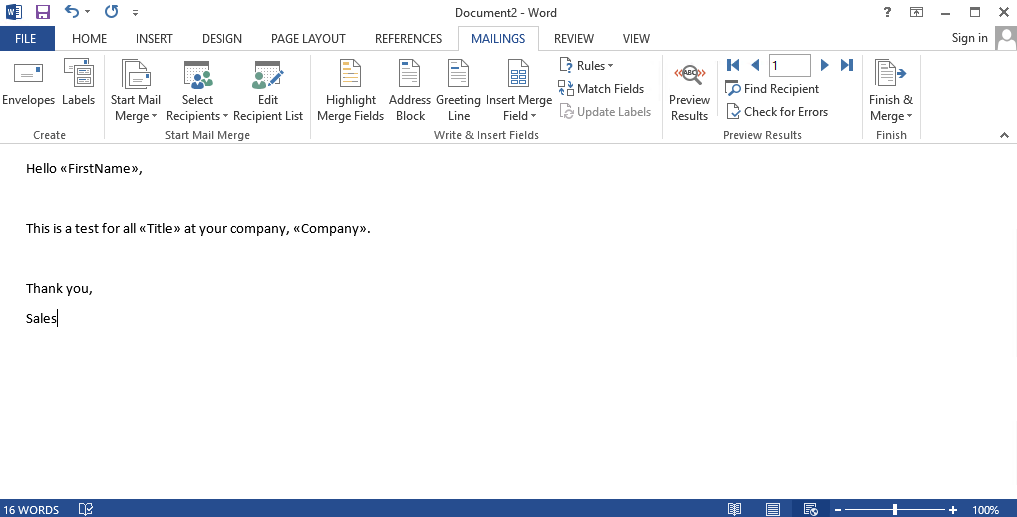Click the zoom slider handle

[x=895, y=510]
